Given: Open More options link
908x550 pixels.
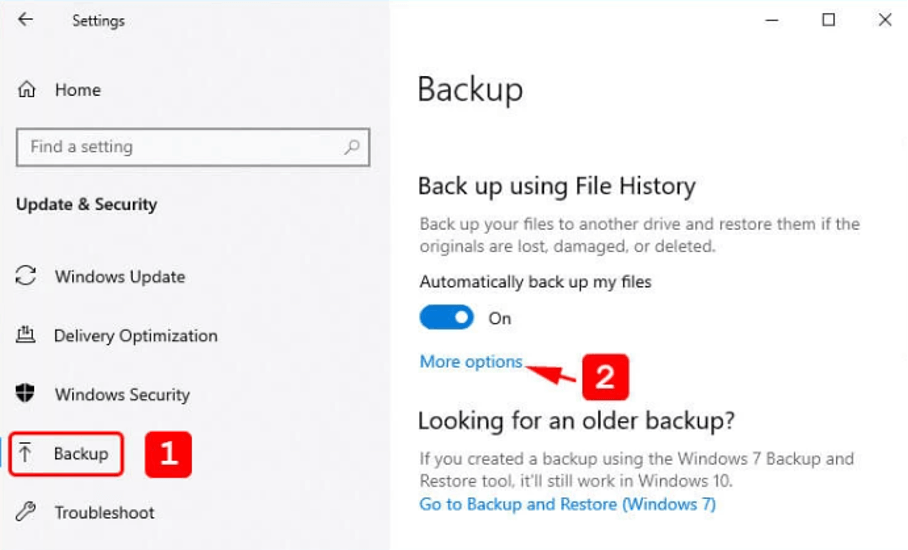Looking at the screenshot, I should pos(471,362).
